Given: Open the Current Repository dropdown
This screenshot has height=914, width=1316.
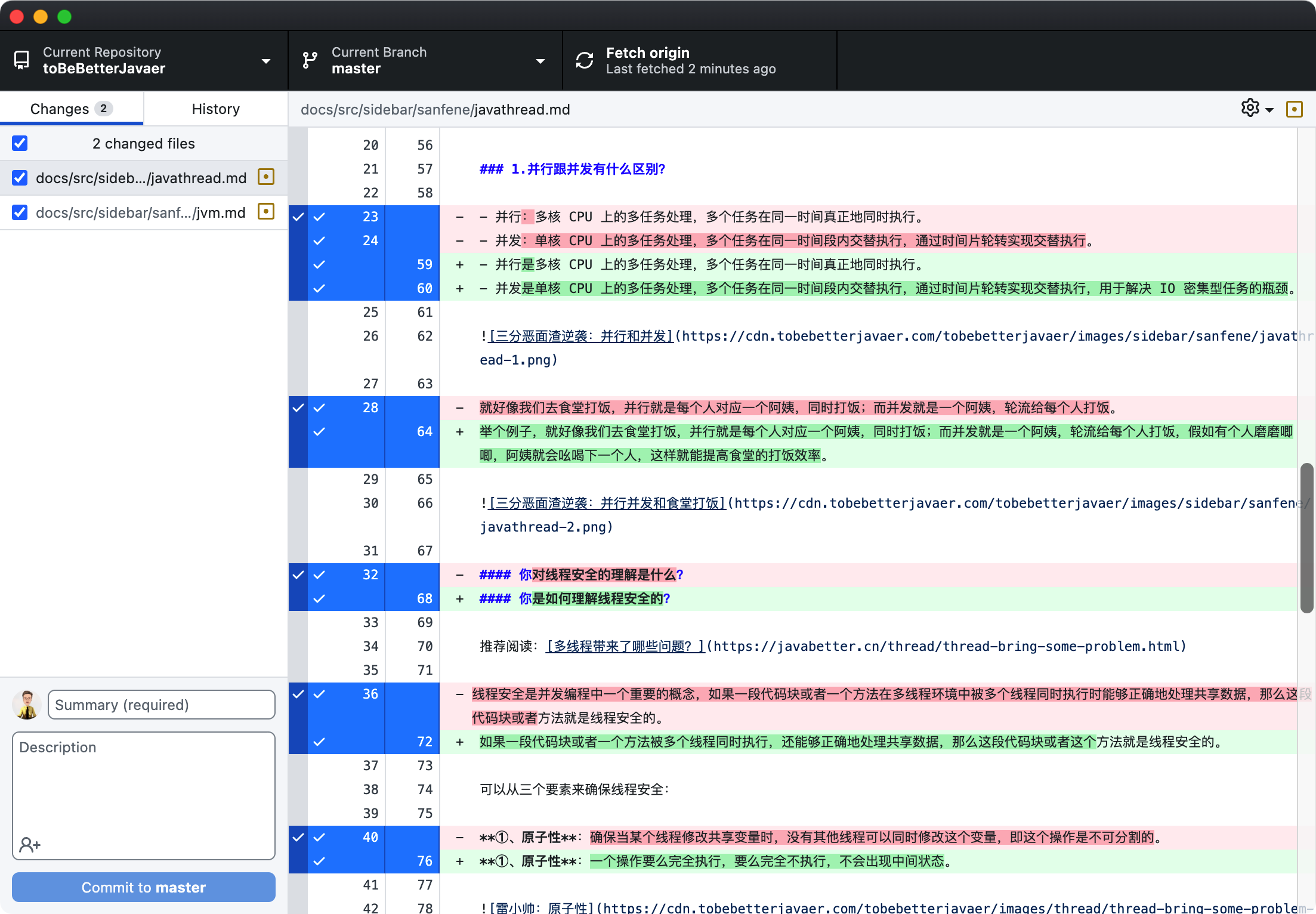Looking at the screenshot, I should point(266,60).
